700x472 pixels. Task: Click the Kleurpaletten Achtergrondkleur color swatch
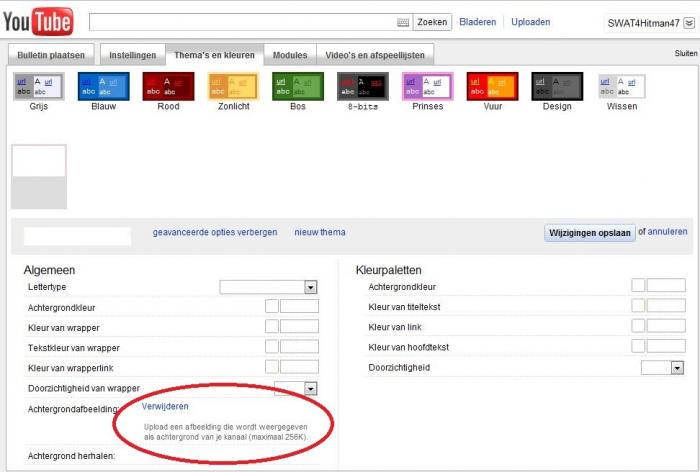(x=638, y=285)
